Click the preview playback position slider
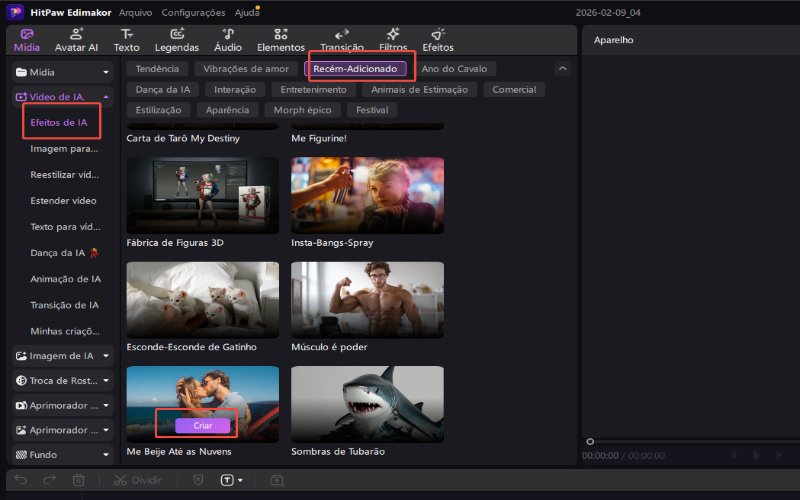The width and height of the screenshot is (800, 500). (591, 441)
